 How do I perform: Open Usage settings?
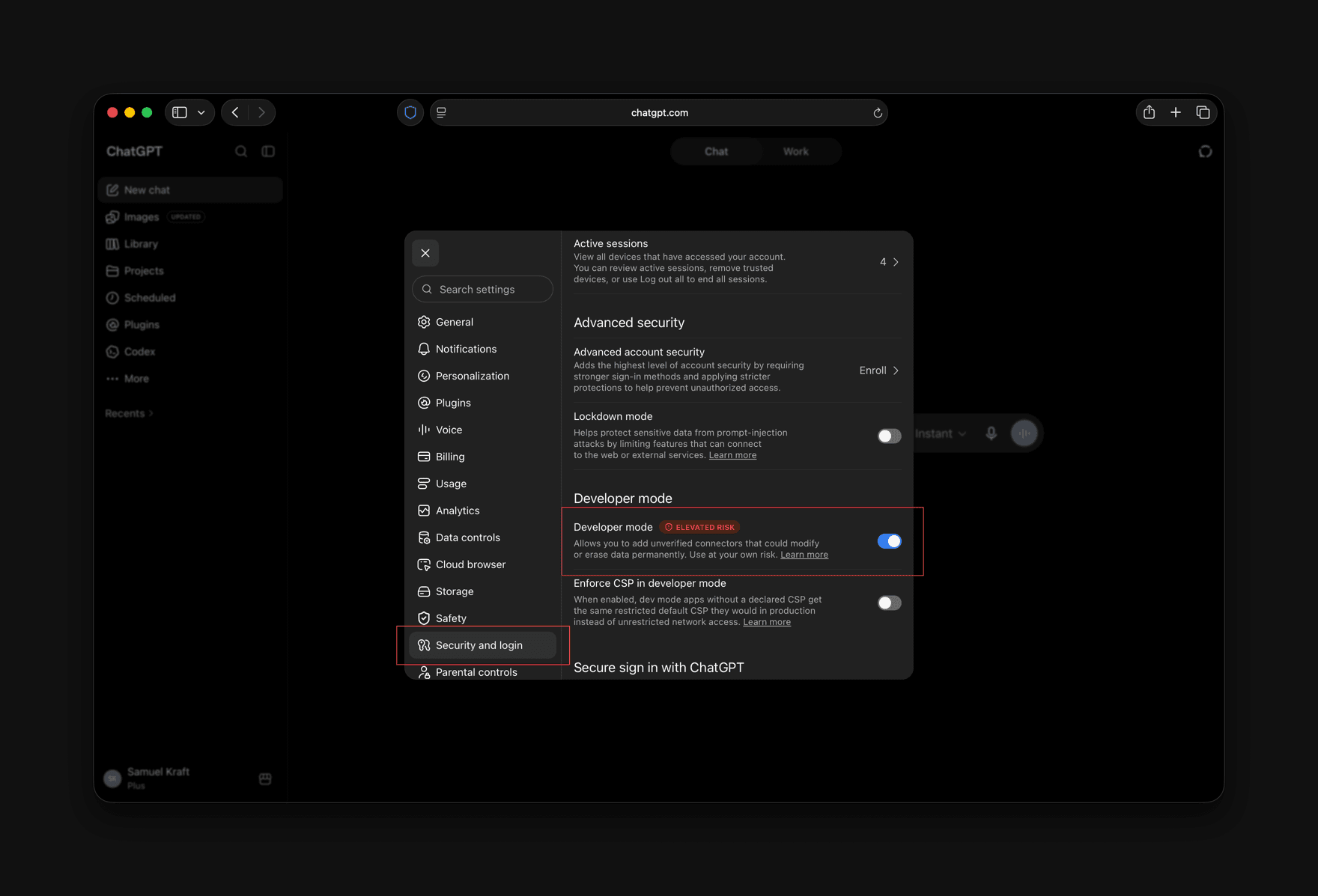pyautogui.click(x=482, y=484)
